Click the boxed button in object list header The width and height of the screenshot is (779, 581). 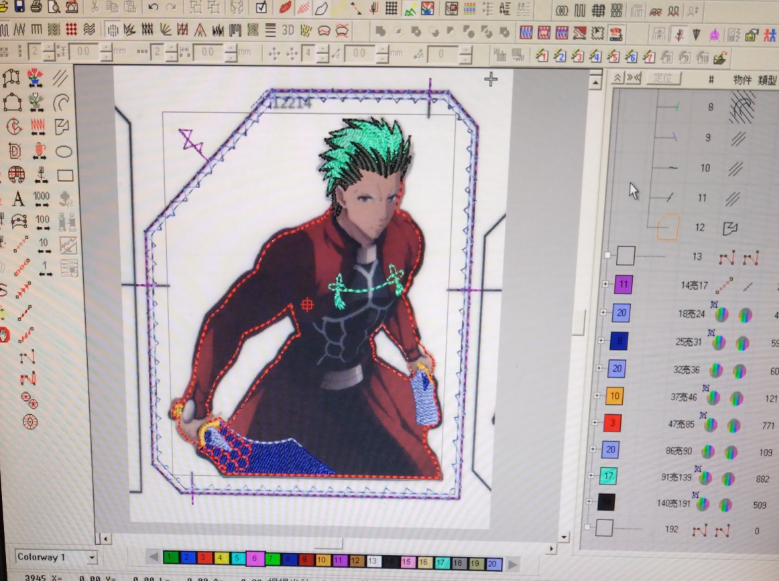pyautogui.click(x=663, y=78)
